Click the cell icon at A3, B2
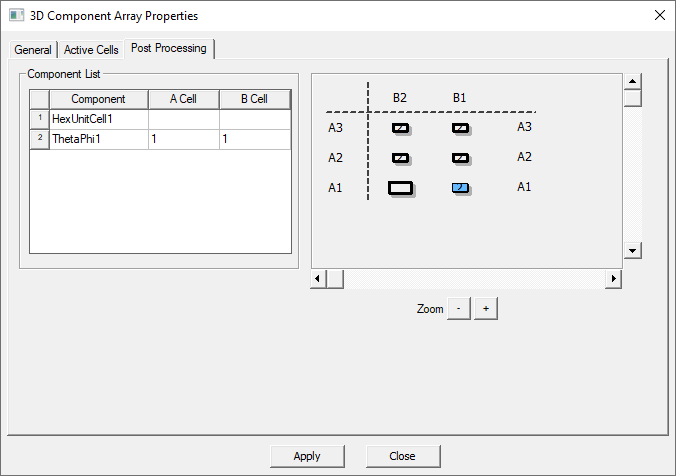The width and height of the screenshot is (676, 476). point(400,128)
